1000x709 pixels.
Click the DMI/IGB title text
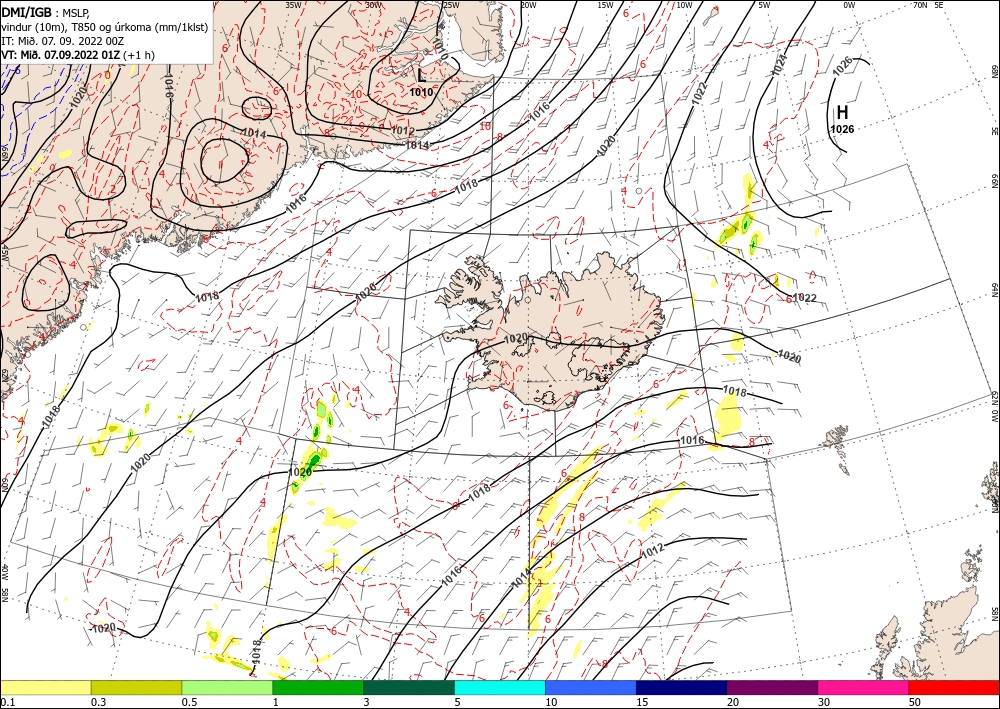click(x=26, y=11)
